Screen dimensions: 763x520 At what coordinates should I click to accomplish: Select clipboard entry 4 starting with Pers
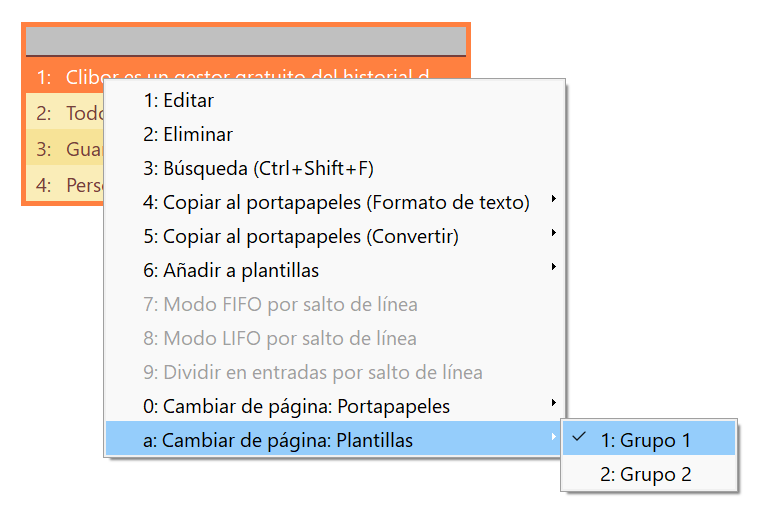65,183
